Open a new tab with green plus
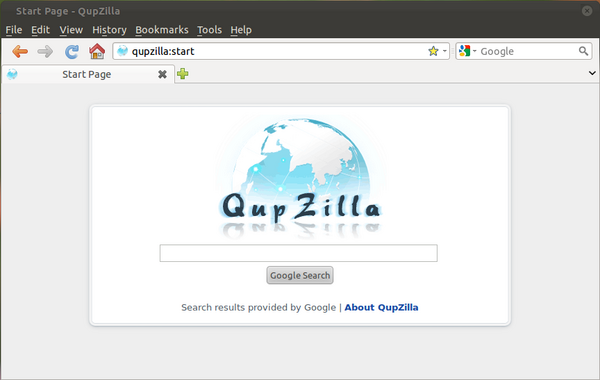Viewport: 600px width, 380px height. (183, 73)
